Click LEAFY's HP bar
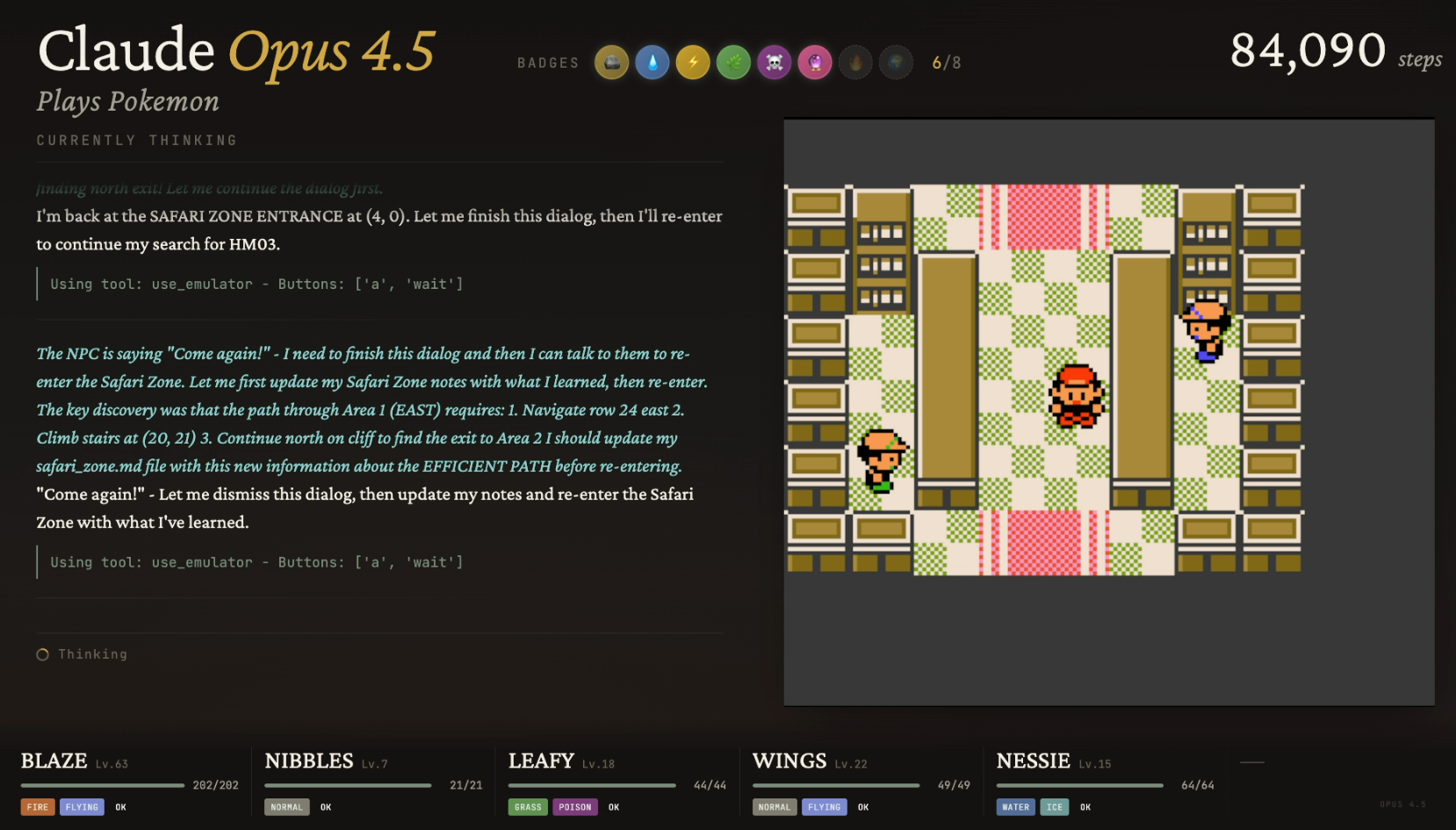 [x=592, y=785]
